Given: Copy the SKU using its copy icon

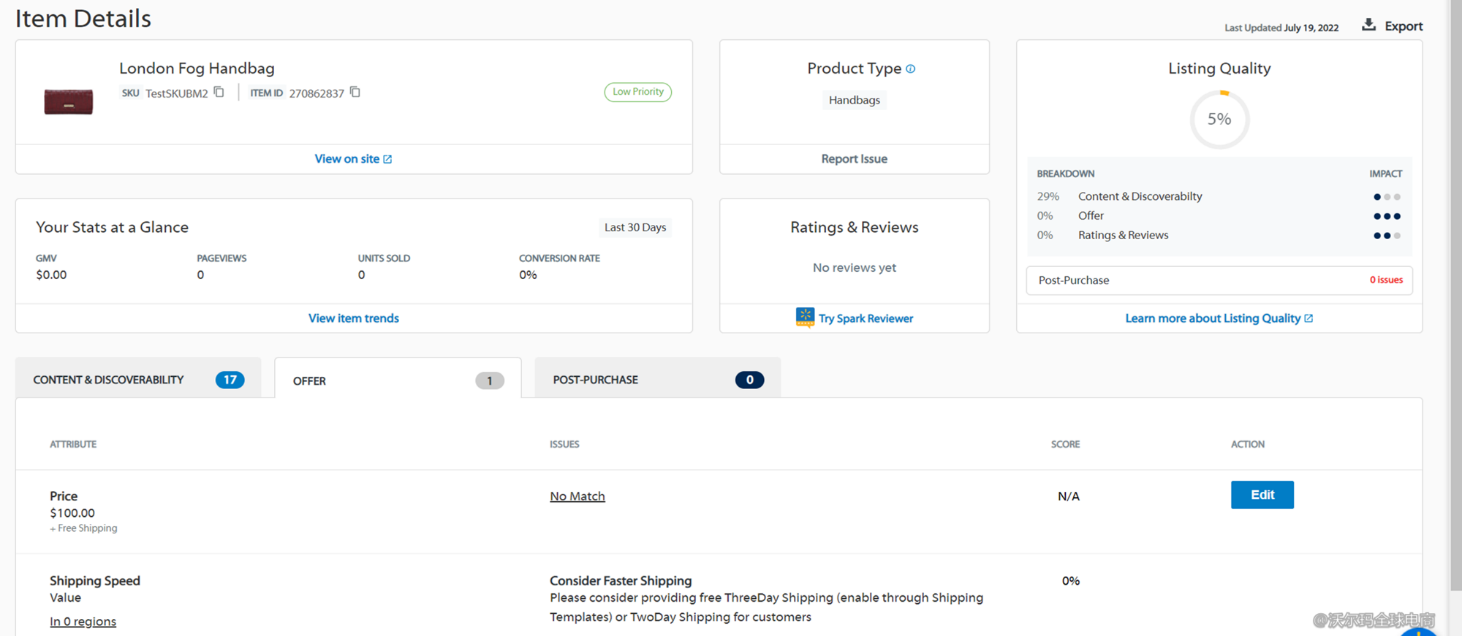Looking at the screenshot, I should coord(219,92).
